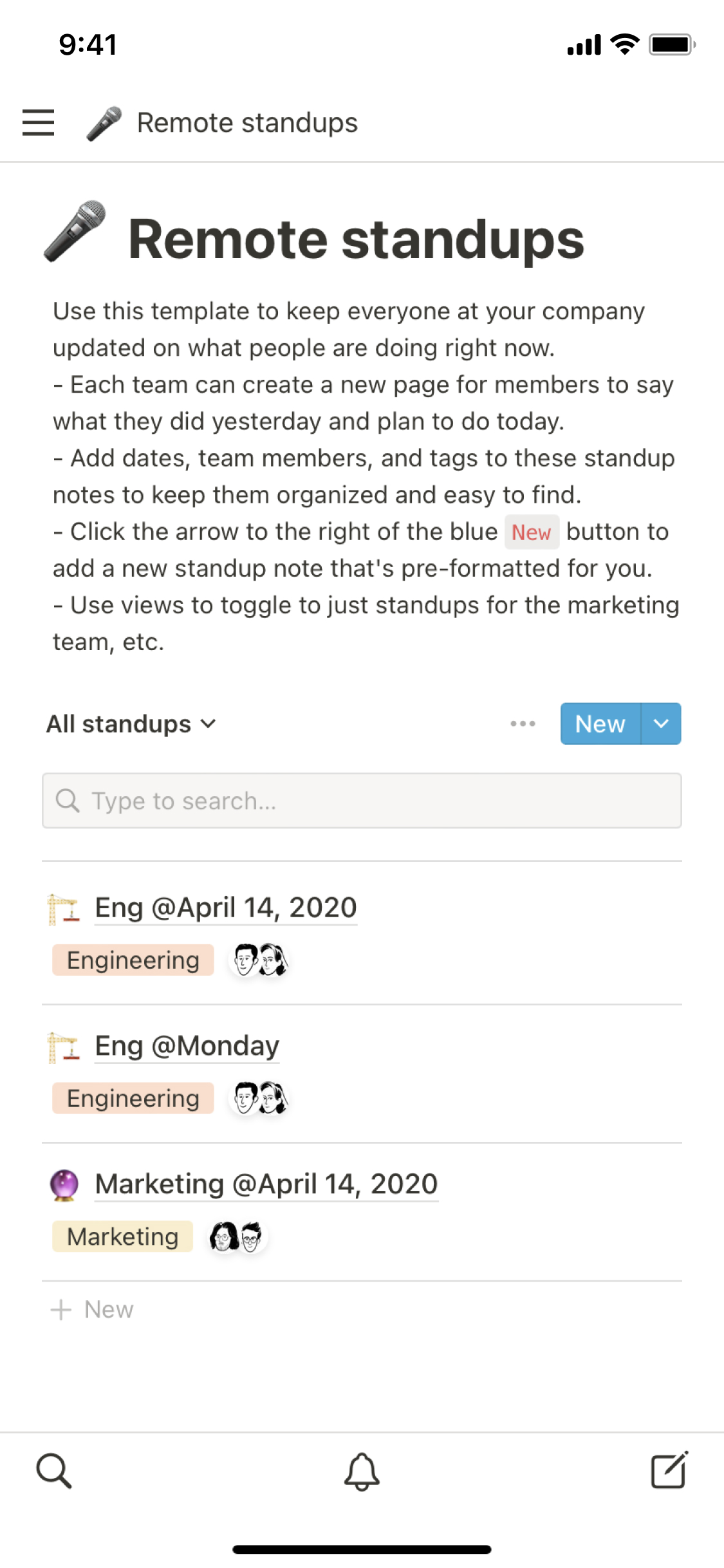Add a row with the + New link
724x1568 pixels.
click(x=93, y=1310)
